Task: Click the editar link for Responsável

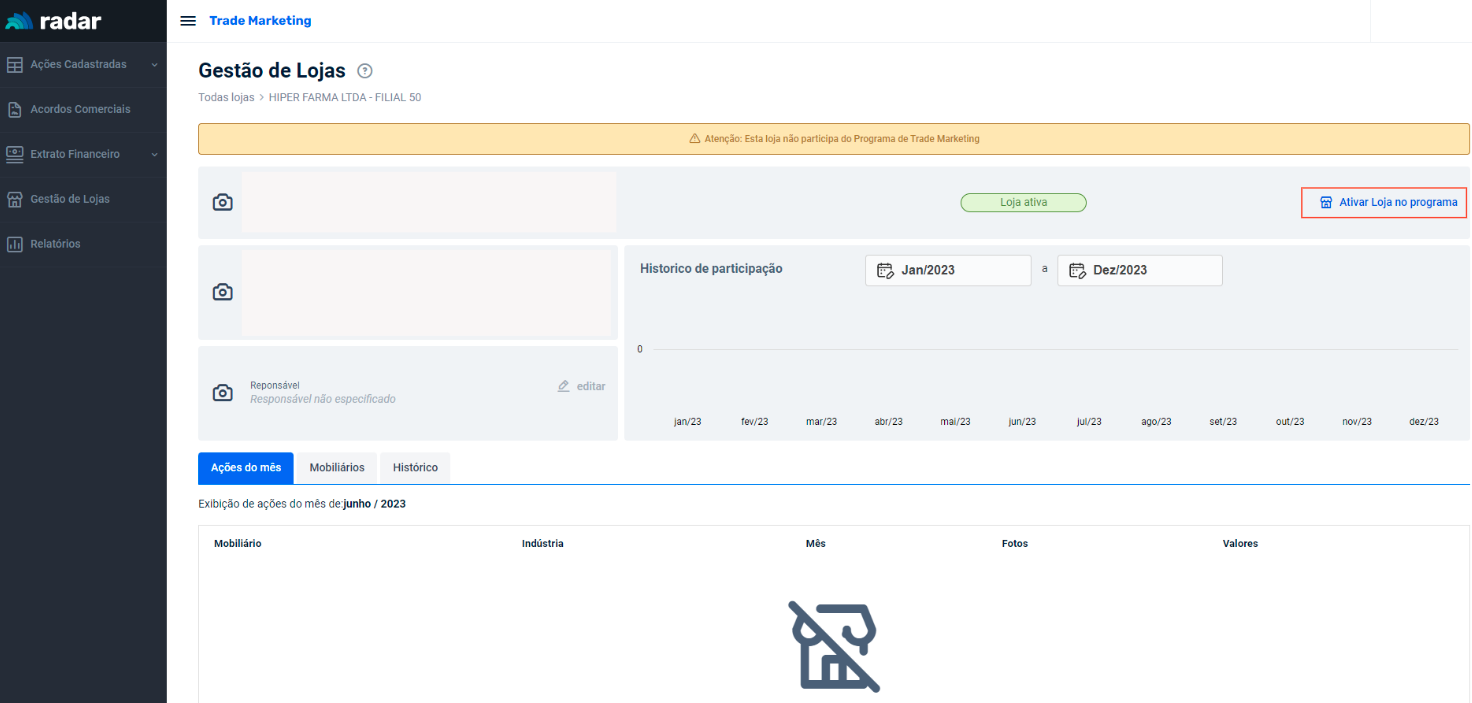Action: pyautogui.click(x=581, y=386)
